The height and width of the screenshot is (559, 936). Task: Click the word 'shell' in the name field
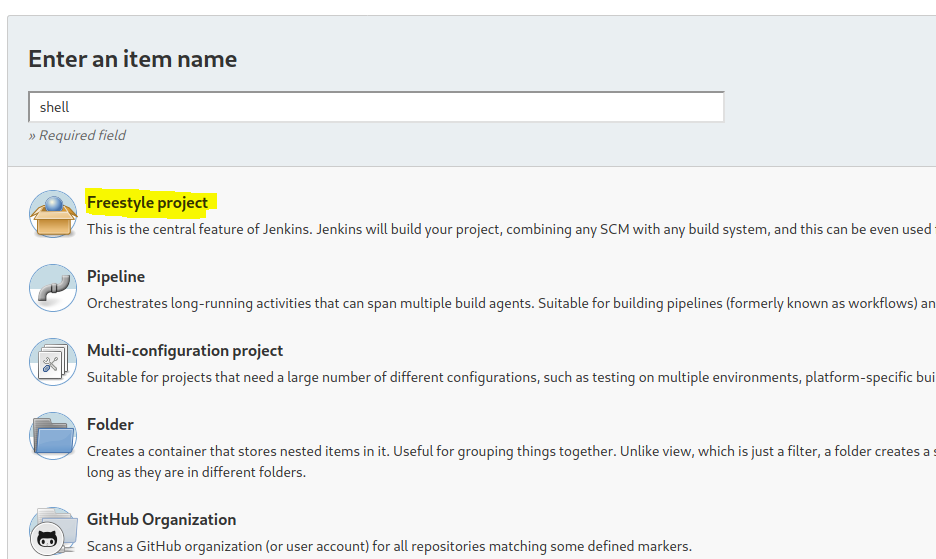54,107
